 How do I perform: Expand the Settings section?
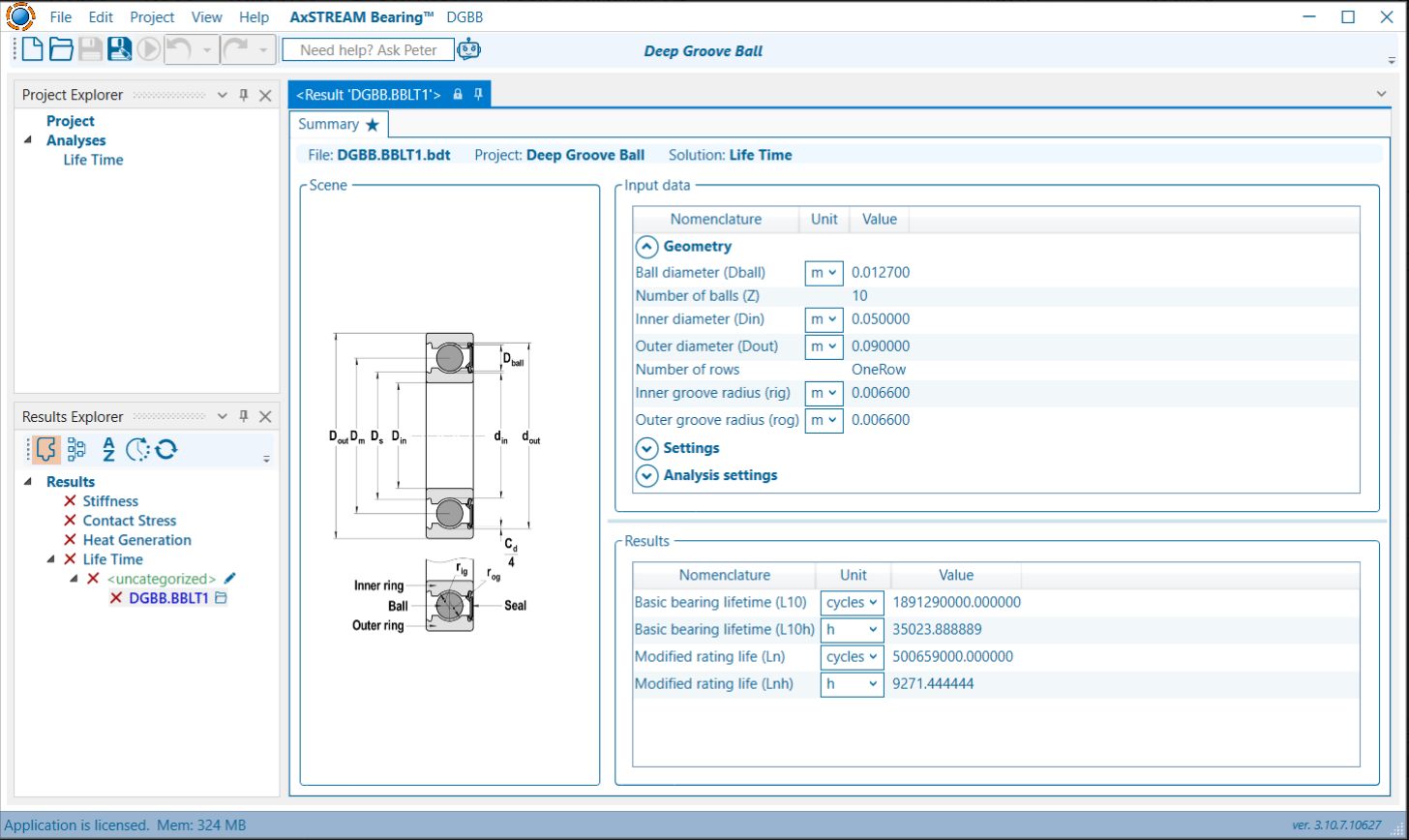point(647,448)
